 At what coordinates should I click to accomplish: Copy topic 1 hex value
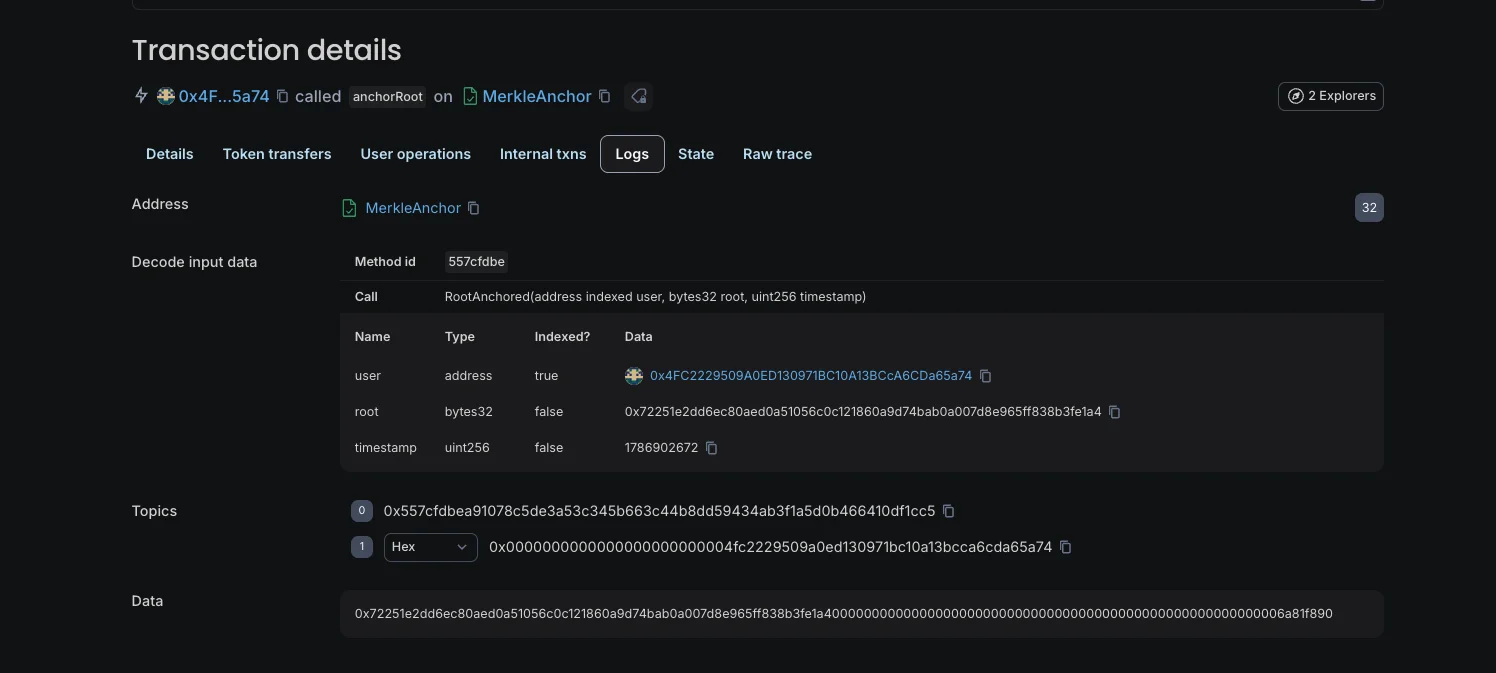point(1065,547)
